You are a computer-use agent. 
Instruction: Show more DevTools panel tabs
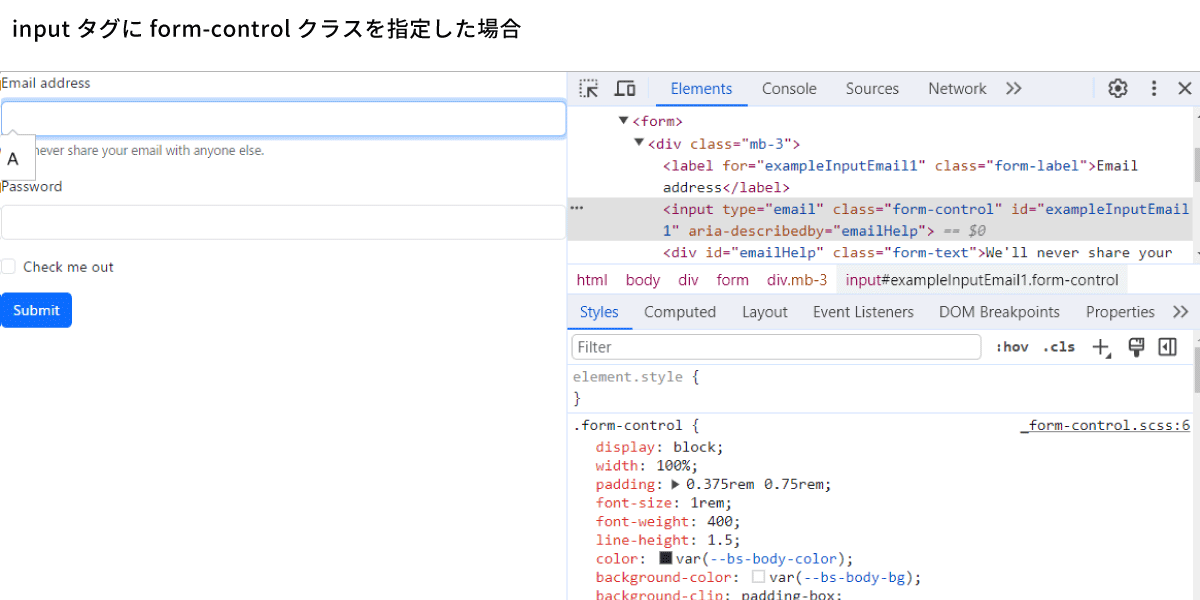[x=1014, y=89]
